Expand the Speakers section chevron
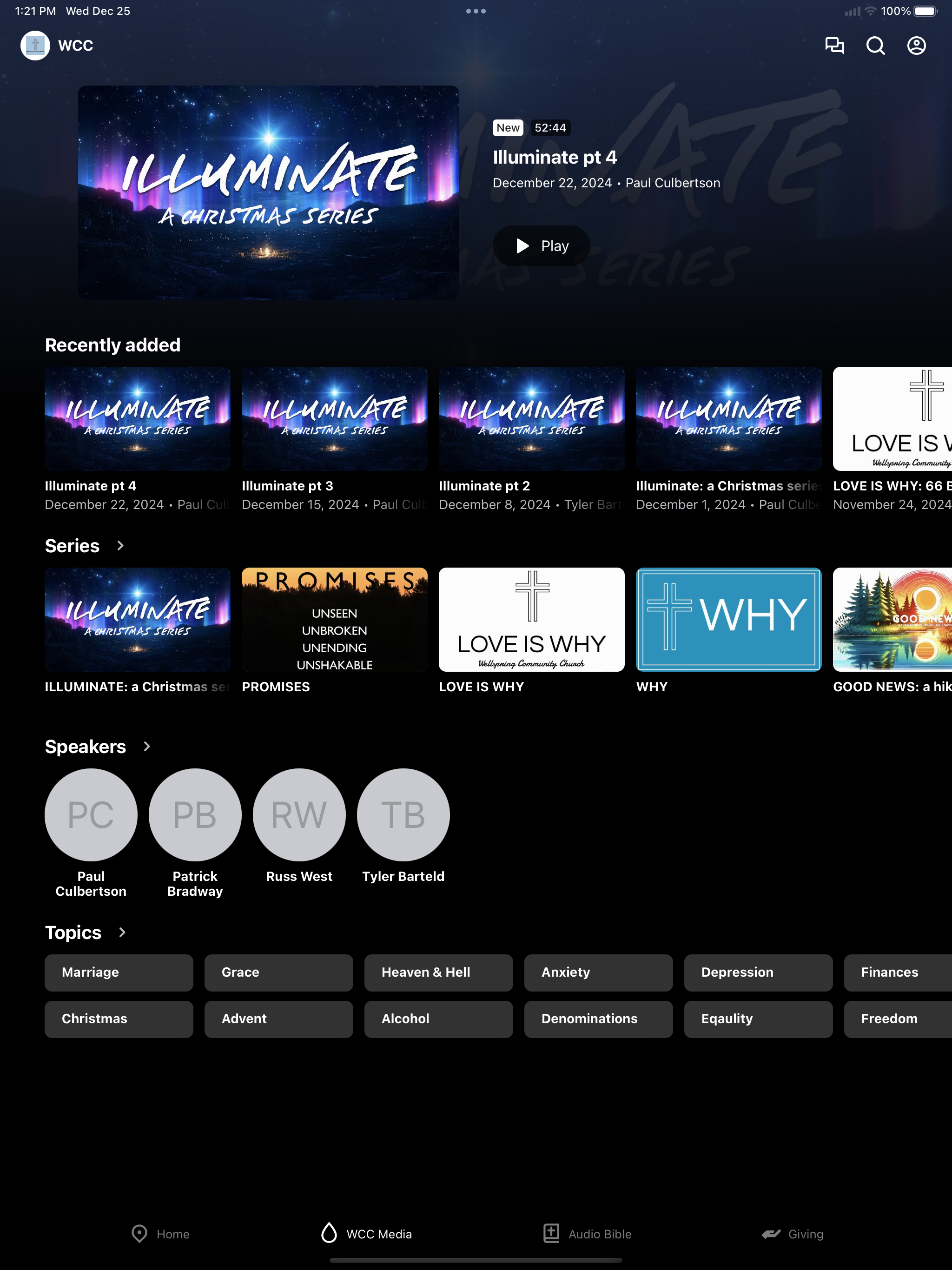The width and height of the screenshot is (952, 1270). click(146, 747)
